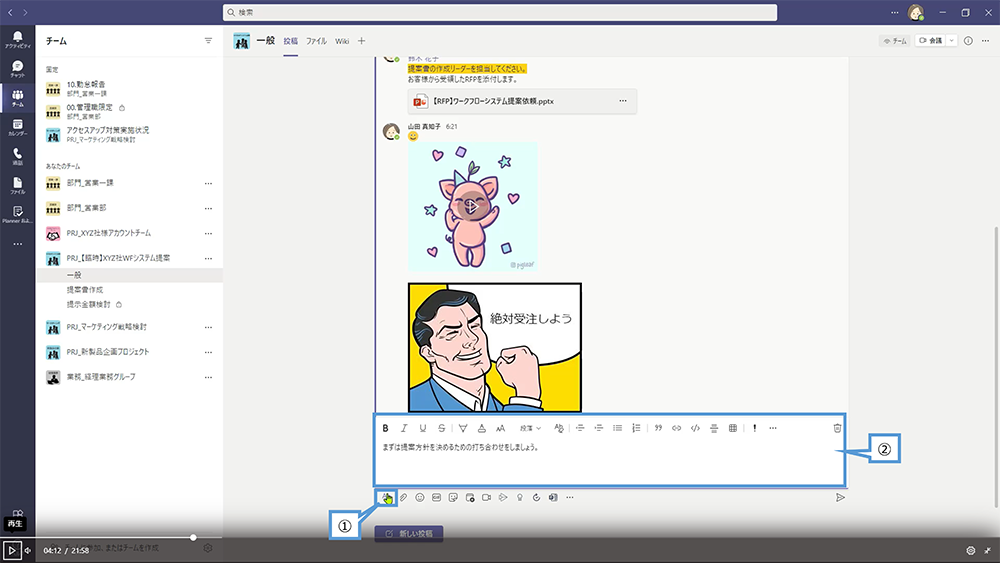
Task: Open more options for PRJ_マーケティング戦略検討 team
Action: click(x=208, y=327)
